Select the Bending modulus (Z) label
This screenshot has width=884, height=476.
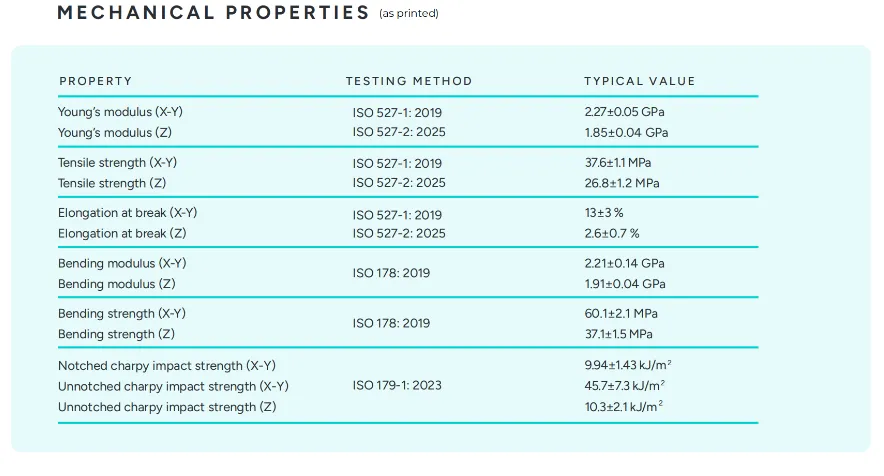pyautogui.click(x=117, y=284)
